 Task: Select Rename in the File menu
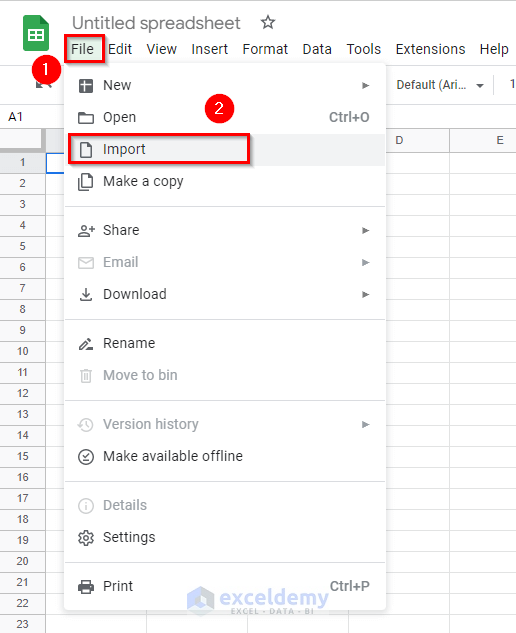point(224,344)
